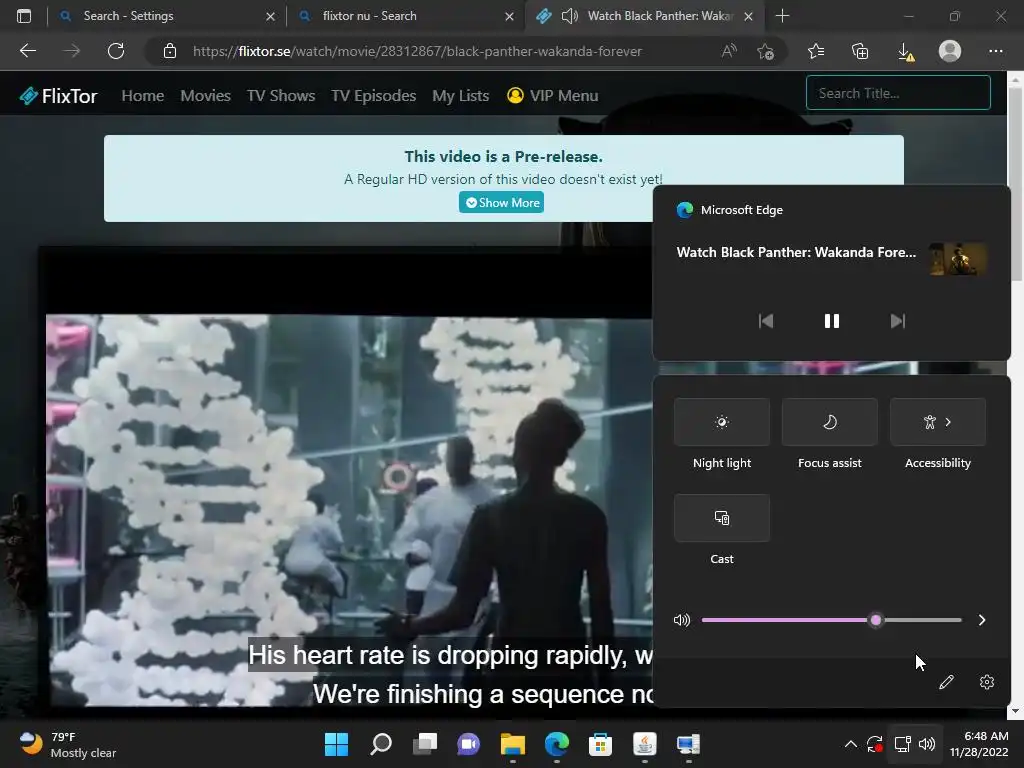Image resolution: width=1024 pixels, height=768 pixels.
Task: Open Read aloud icon in the address bar
Action: pos(729,51)
